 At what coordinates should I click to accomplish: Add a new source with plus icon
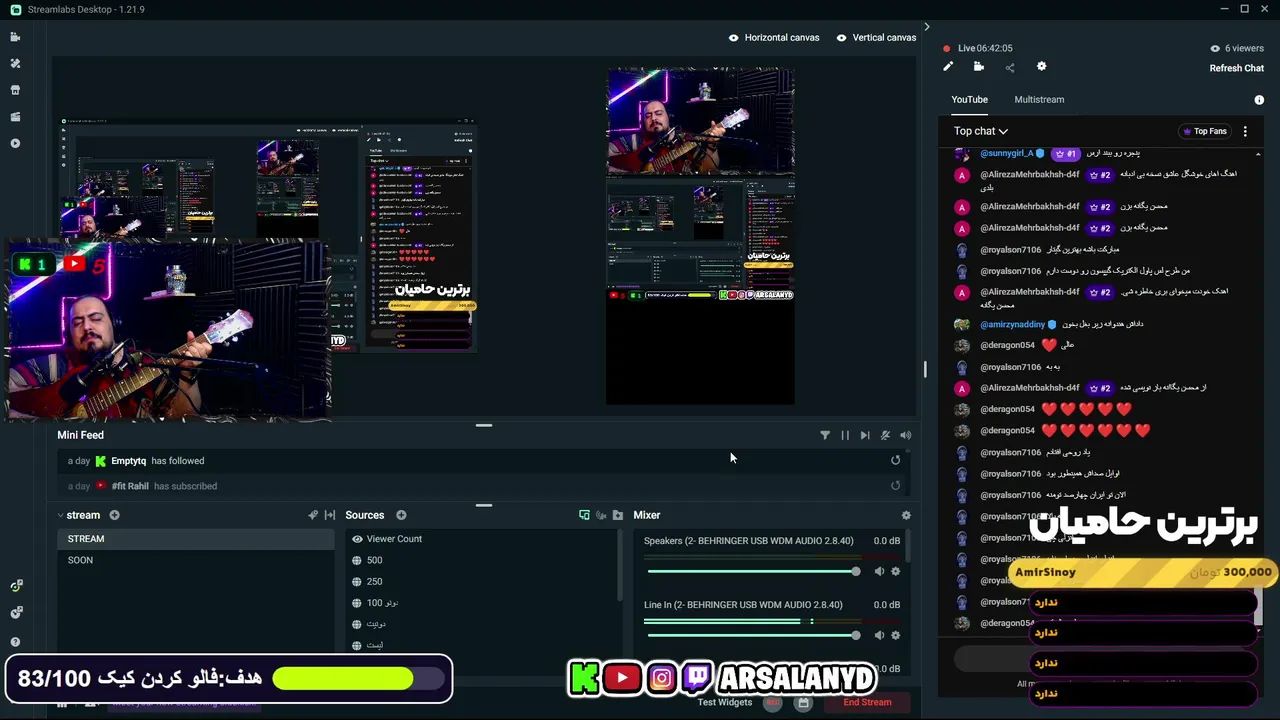[x=401, y=515]
